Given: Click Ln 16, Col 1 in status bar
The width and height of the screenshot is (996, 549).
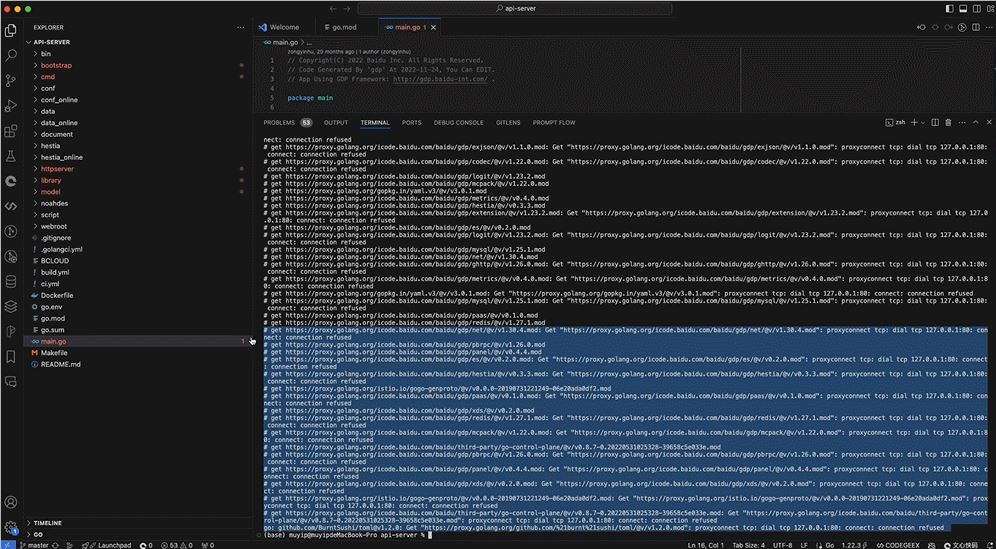Looking at the screenshot, I should click(706, 545).
